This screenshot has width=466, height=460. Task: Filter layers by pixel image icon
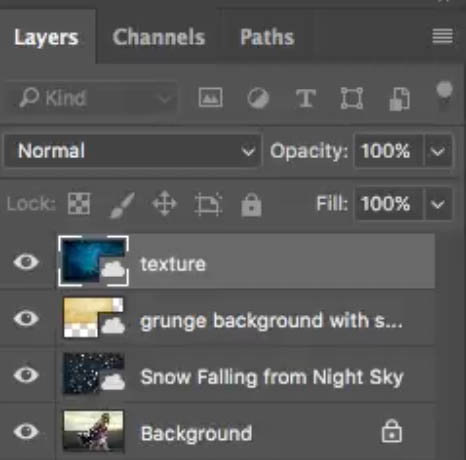[210, 97]
